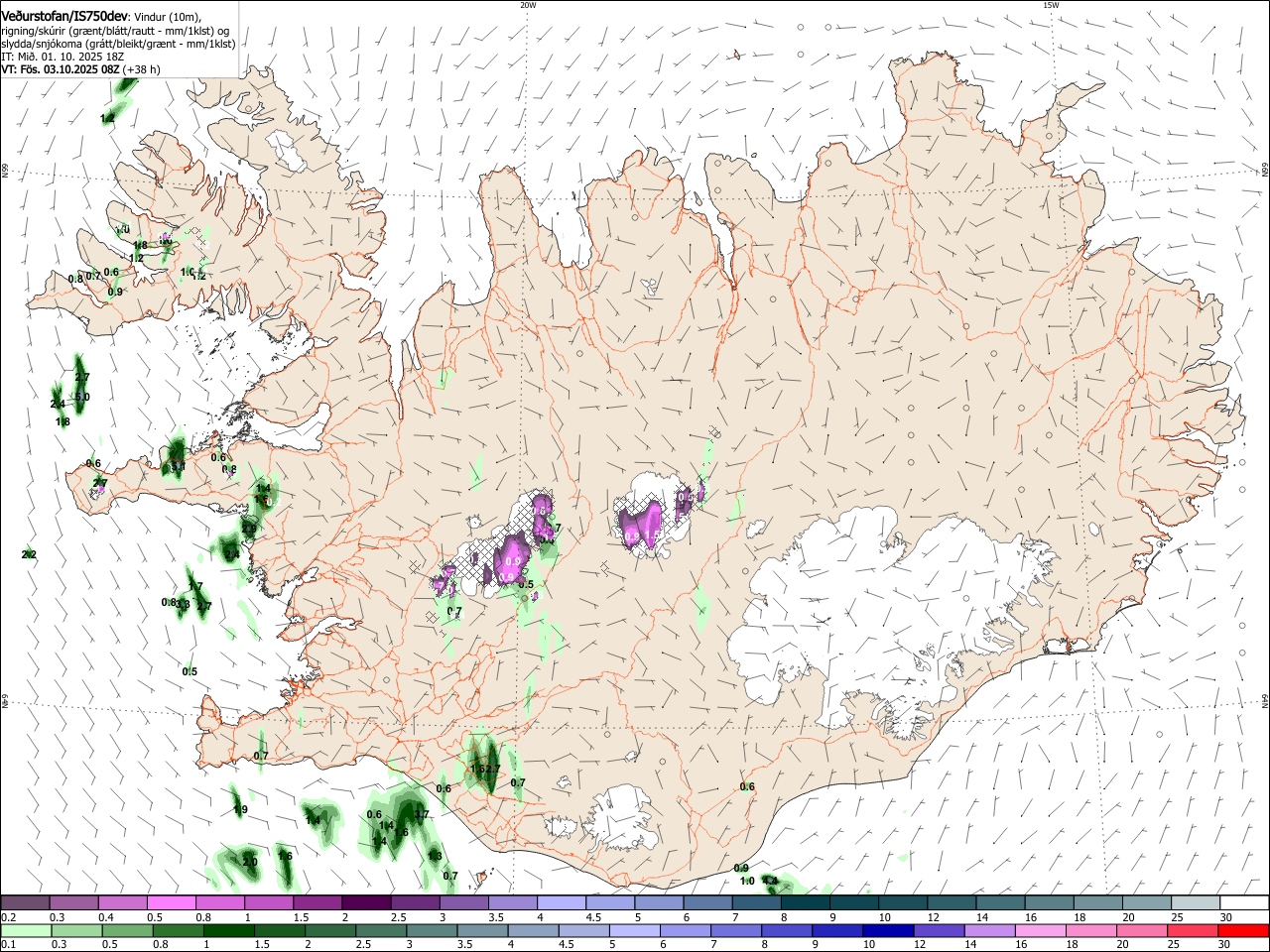Click the 0.2 label starting the snow legend
This screenshot has width=1270, height=952.
point(9,917)
